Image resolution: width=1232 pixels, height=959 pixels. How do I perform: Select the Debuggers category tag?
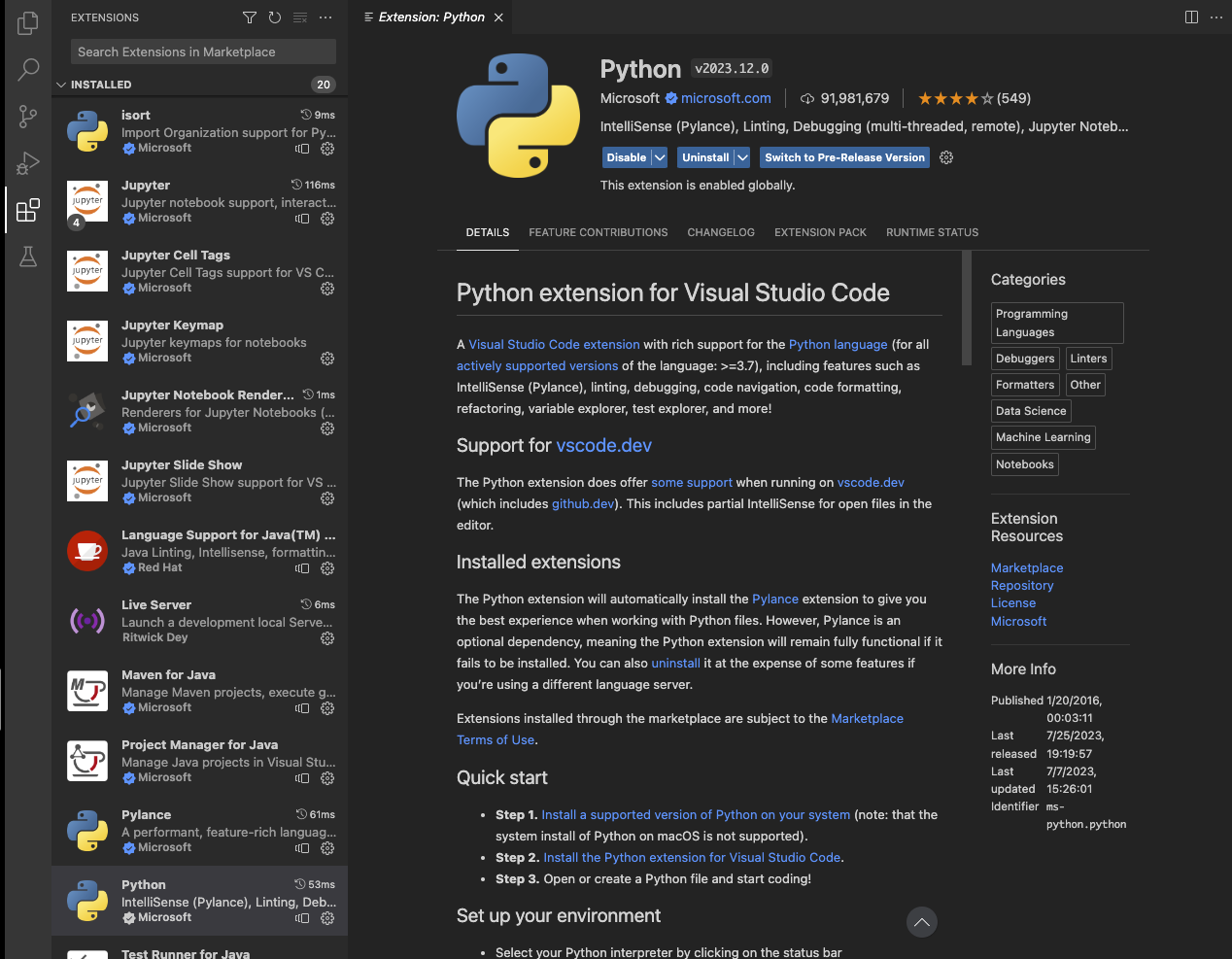point(1025,359)
